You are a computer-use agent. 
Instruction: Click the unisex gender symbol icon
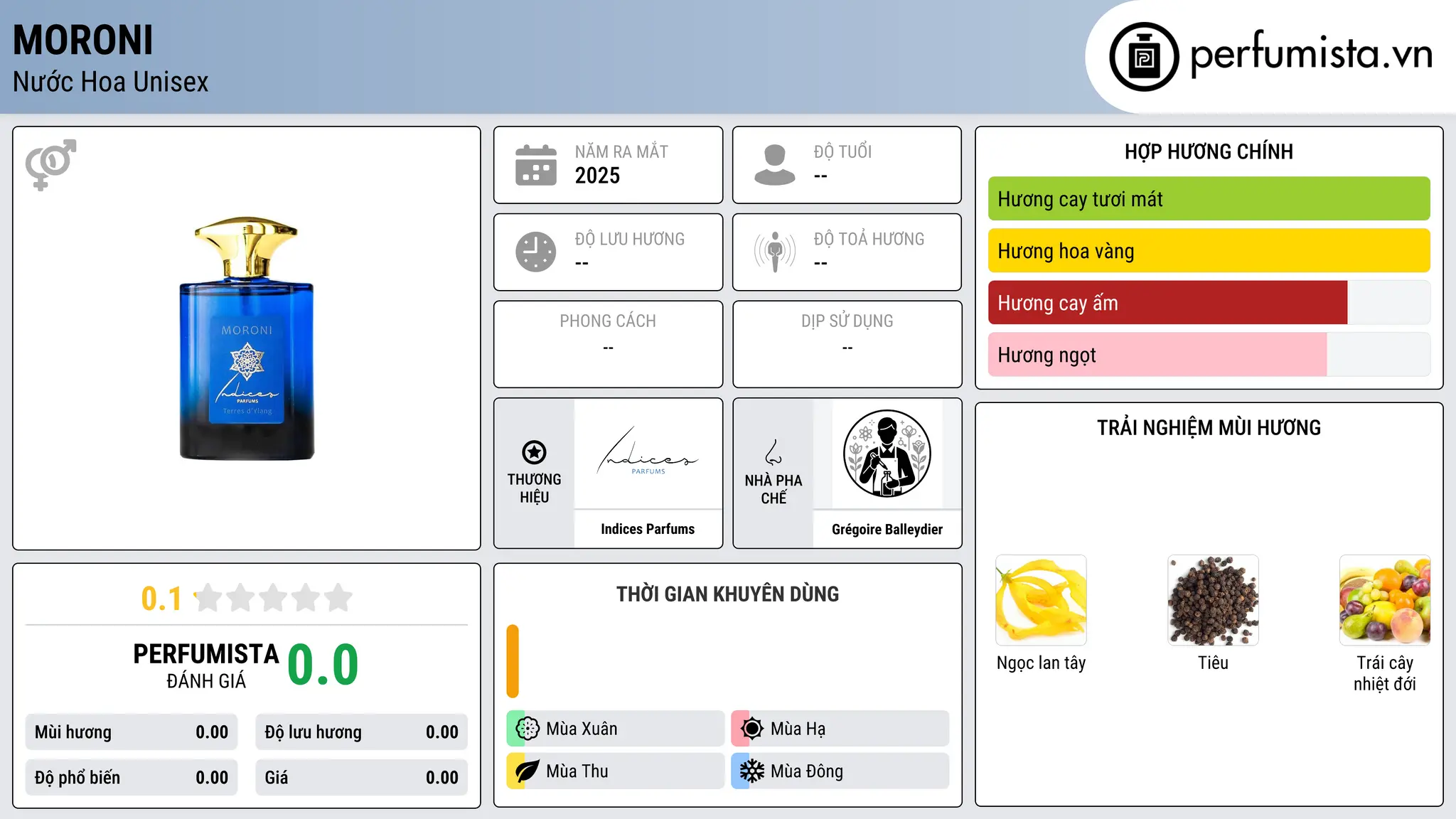(50, 165)
